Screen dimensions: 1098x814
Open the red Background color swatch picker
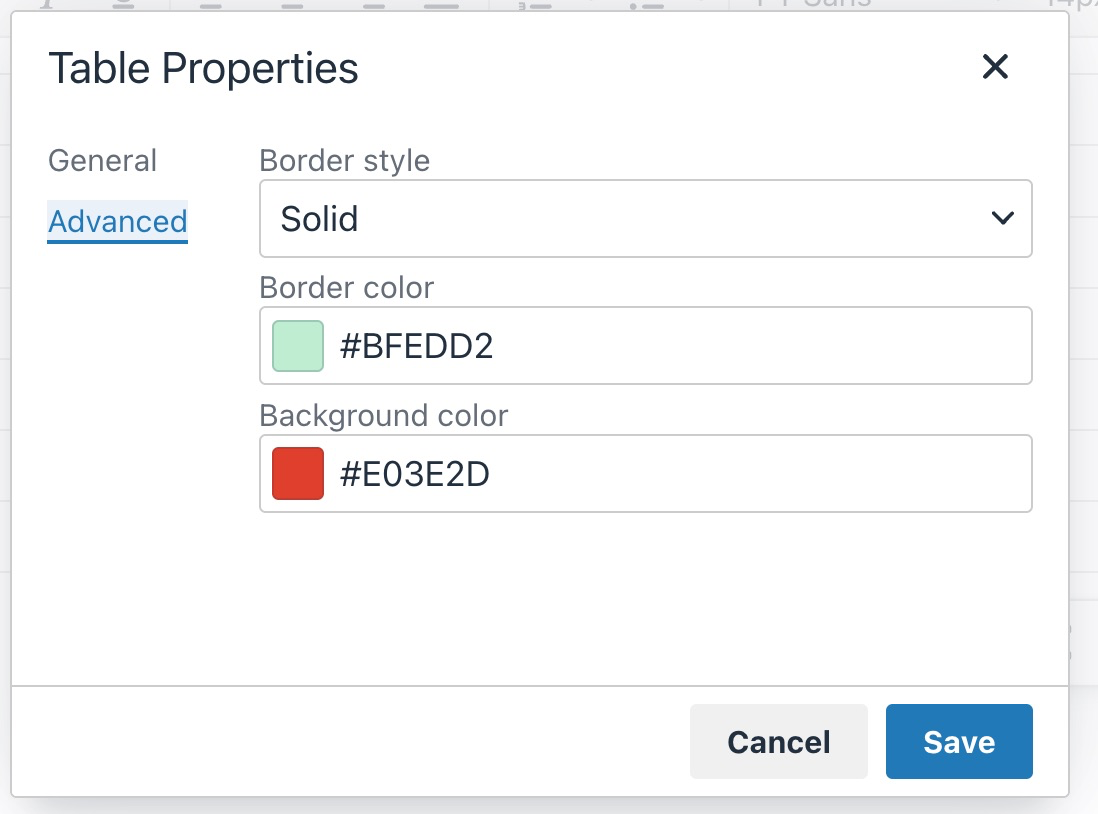point(298,474)
